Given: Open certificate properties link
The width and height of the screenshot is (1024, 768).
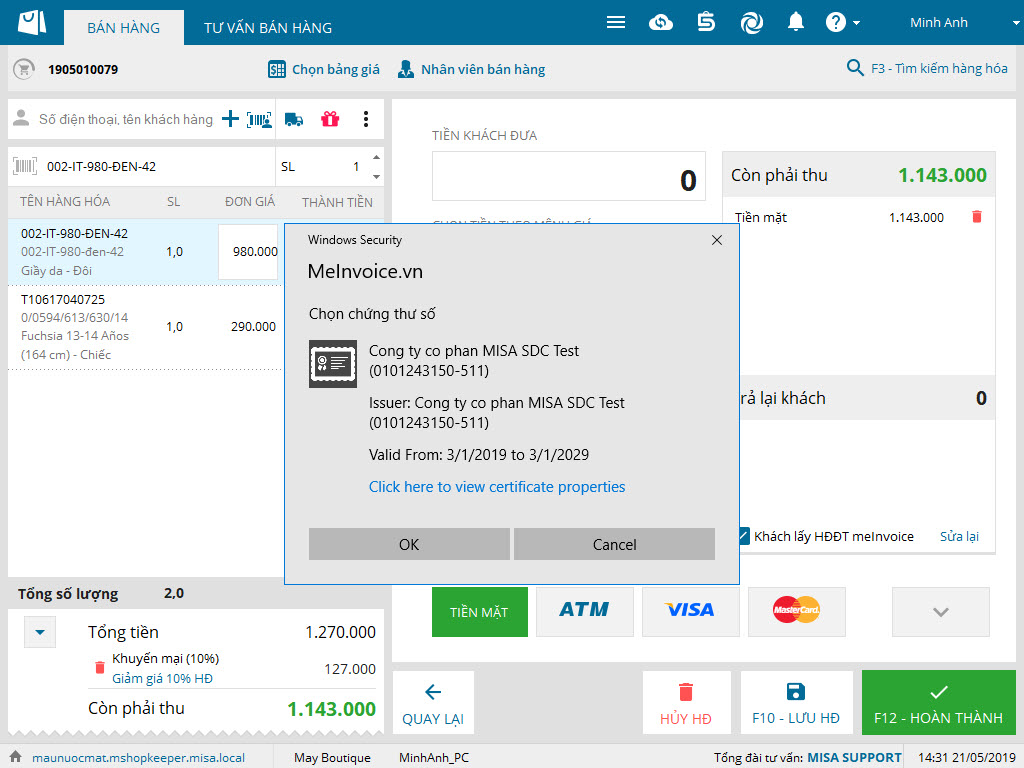Looking at the screenshot, I should coord(496,487).
